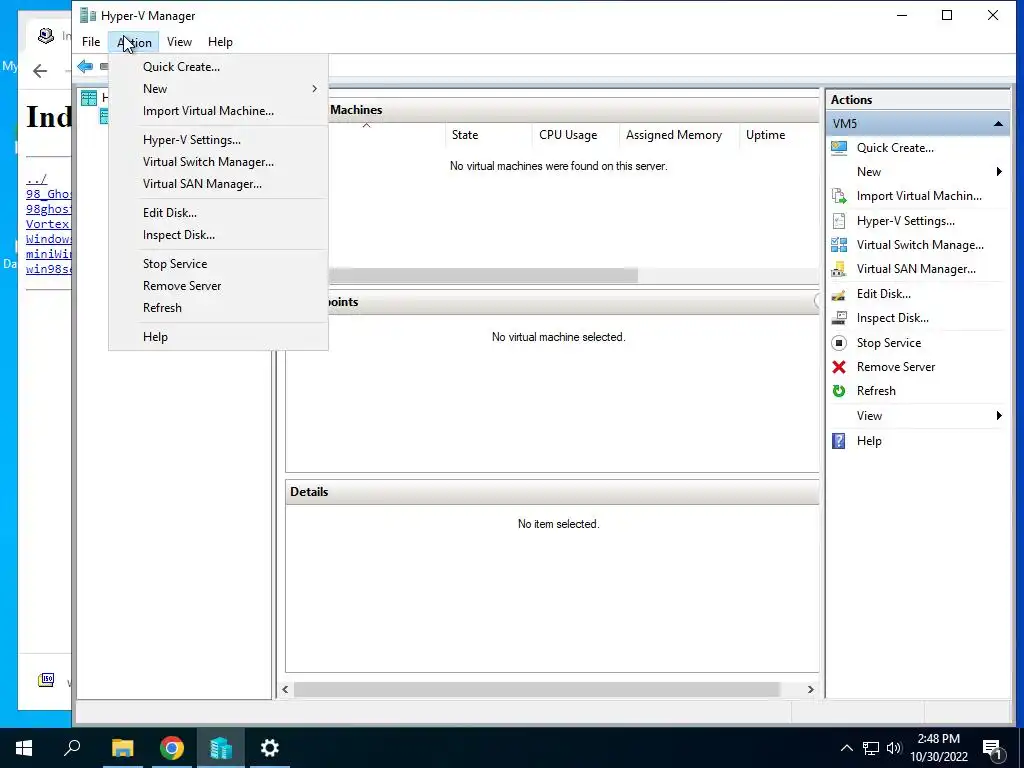Click Hyper-V Settings icon in Actions pane

[839, 221]
